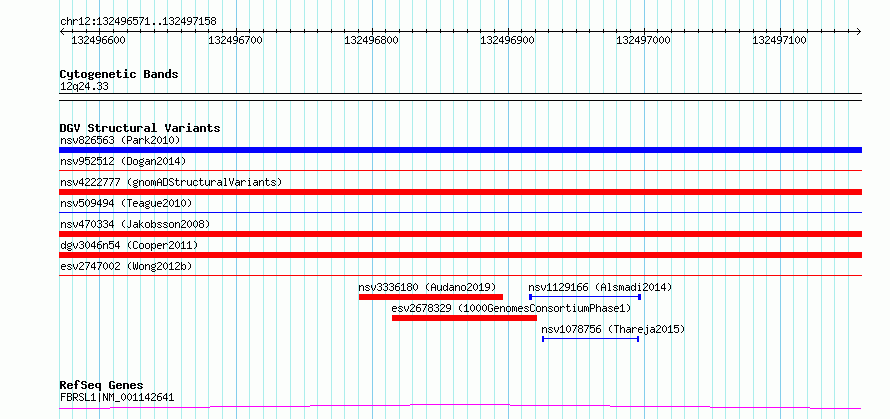Toggle the RefSeq Genes track heading
The width and height of the screenshot is (890, 419).
pyautogui.click(x=101, y=386)
